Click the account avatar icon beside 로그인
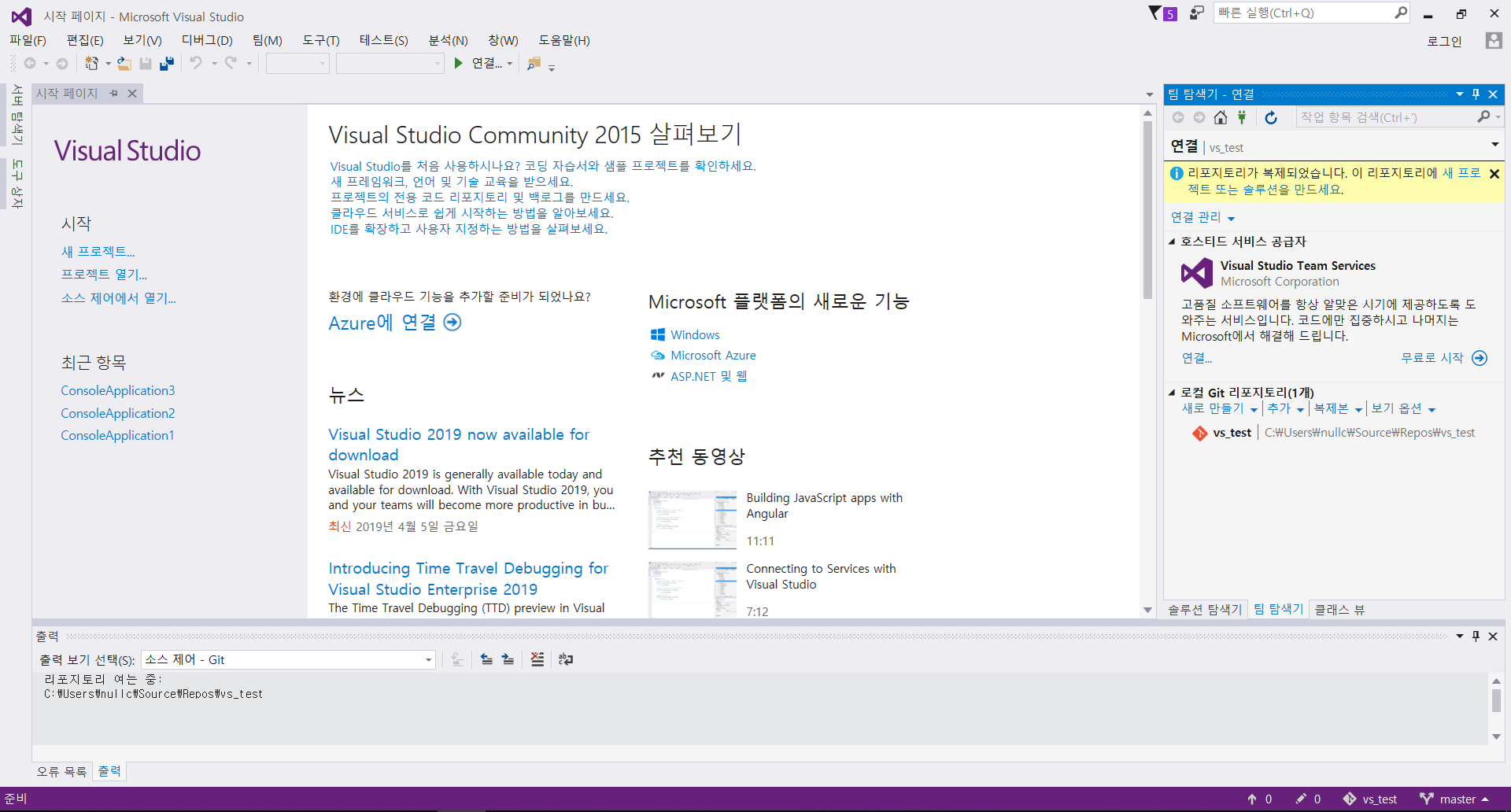Screen dimensions: 1511x812 pos(1493,40)
